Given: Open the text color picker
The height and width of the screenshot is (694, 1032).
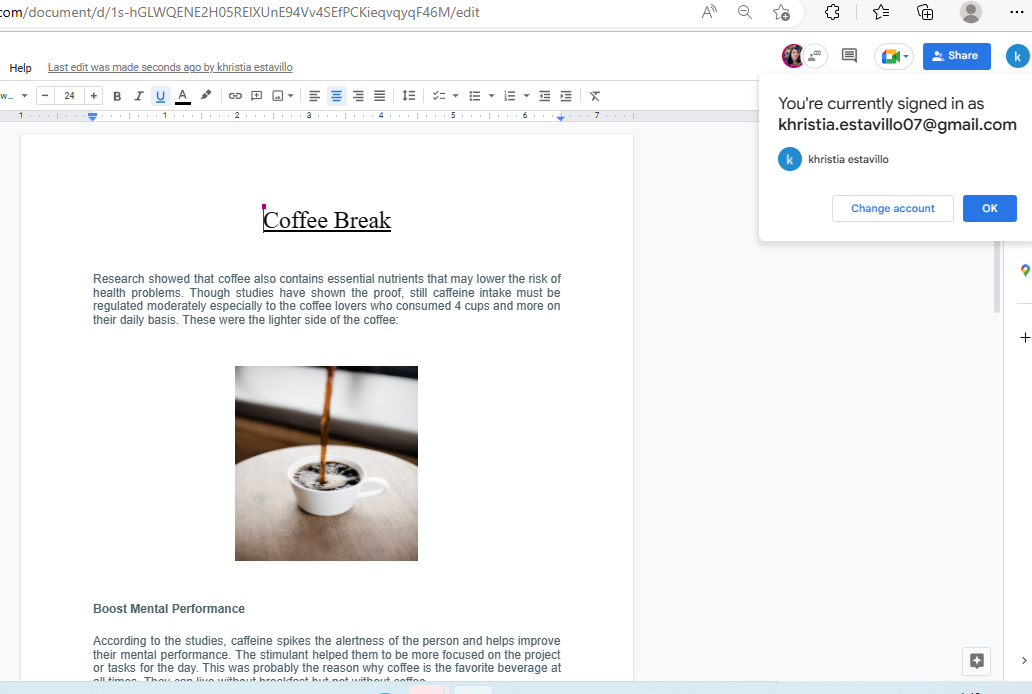Looking at the screenshot, I should 183,96.
